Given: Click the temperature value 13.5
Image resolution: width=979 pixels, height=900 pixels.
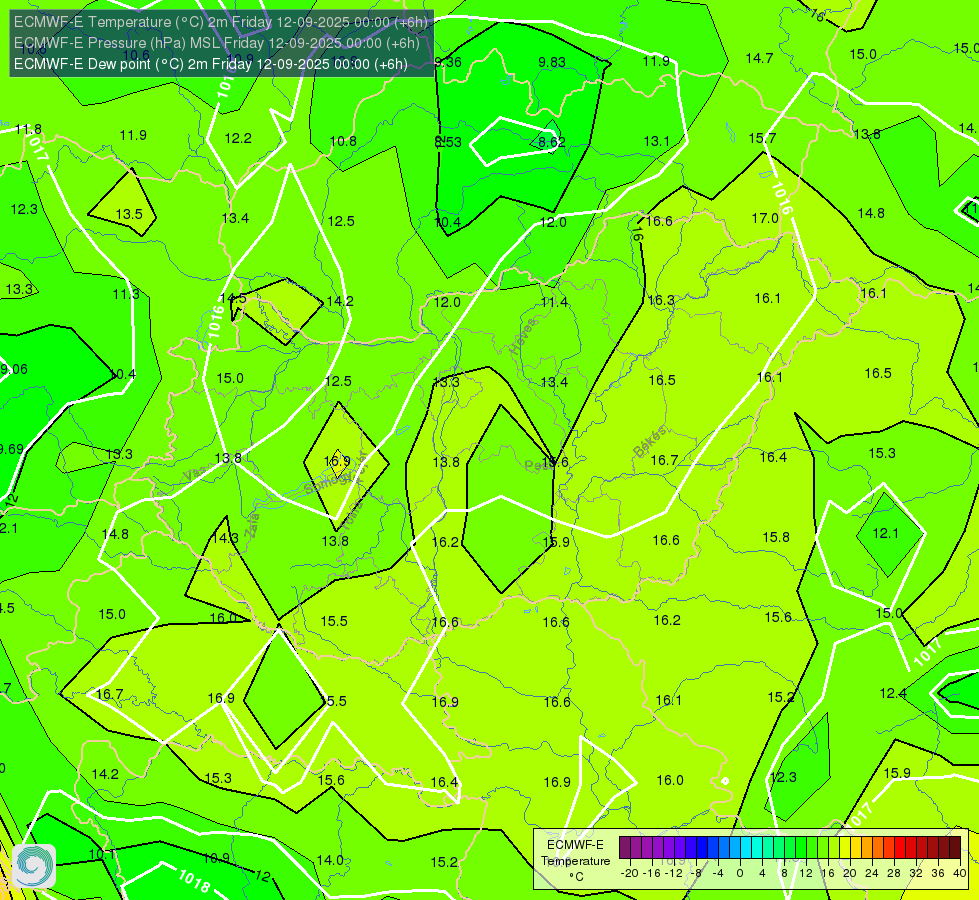Looking at the screenshot, I should click(129, 214).
